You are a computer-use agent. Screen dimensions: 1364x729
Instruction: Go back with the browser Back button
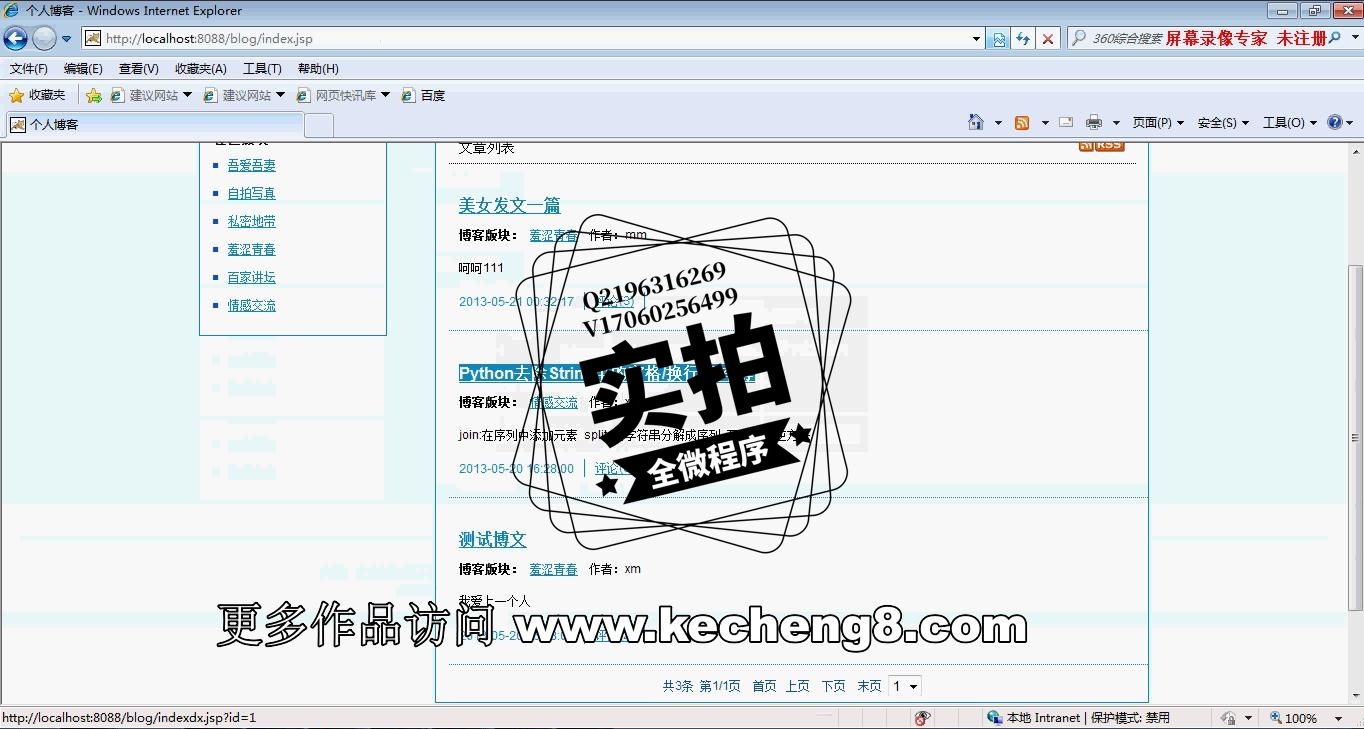pos(15,39)
